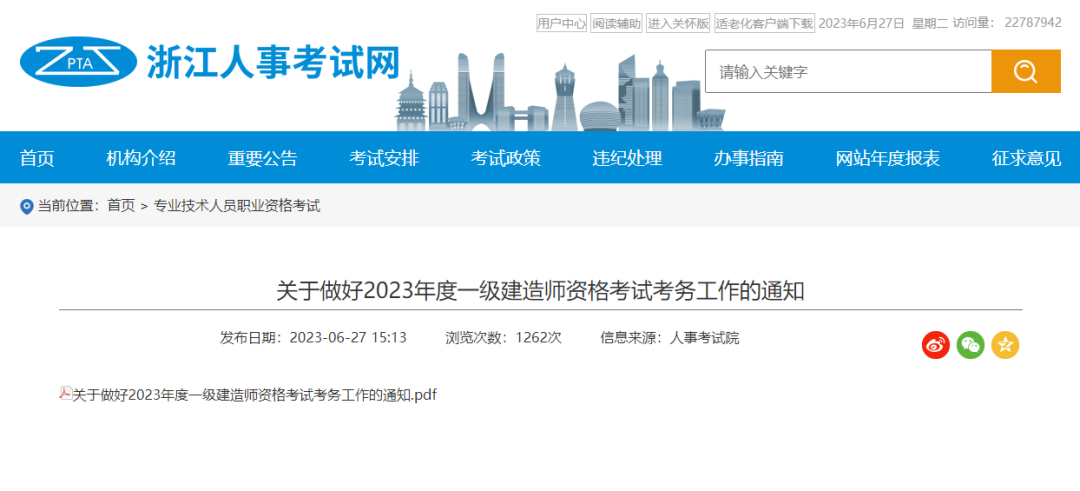Click 阅读辅助 link at top
Screen dimensions: 1080x491
click(616, 23)
